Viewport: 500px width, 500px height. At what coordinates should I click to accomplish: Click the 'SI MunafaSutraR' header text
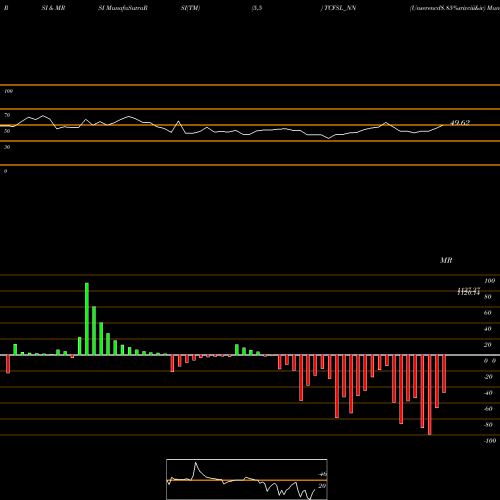tap(123, 8)
